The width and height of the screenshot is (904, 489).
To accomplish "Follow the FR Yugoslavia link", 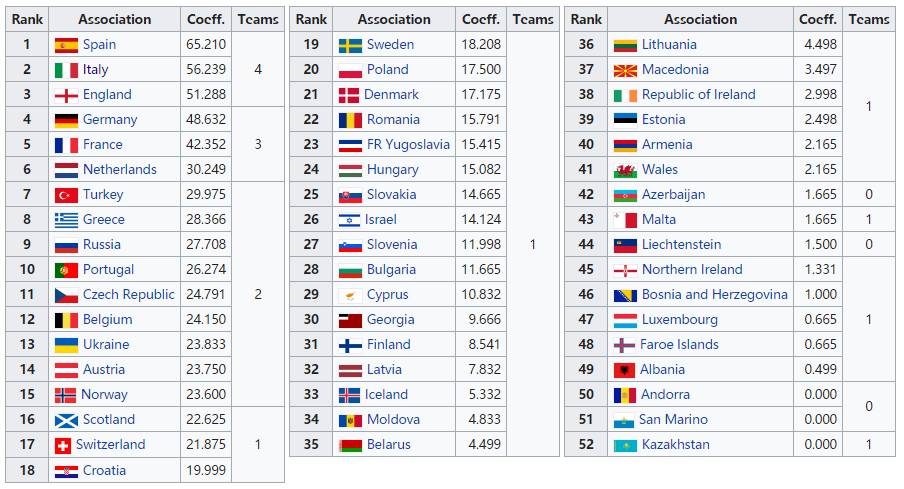I will (x=408, y=145).
